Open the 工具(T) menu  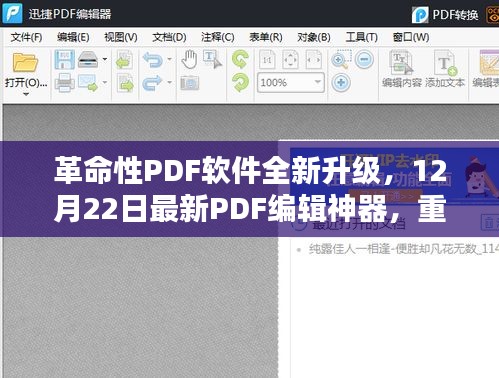[362, 37]
